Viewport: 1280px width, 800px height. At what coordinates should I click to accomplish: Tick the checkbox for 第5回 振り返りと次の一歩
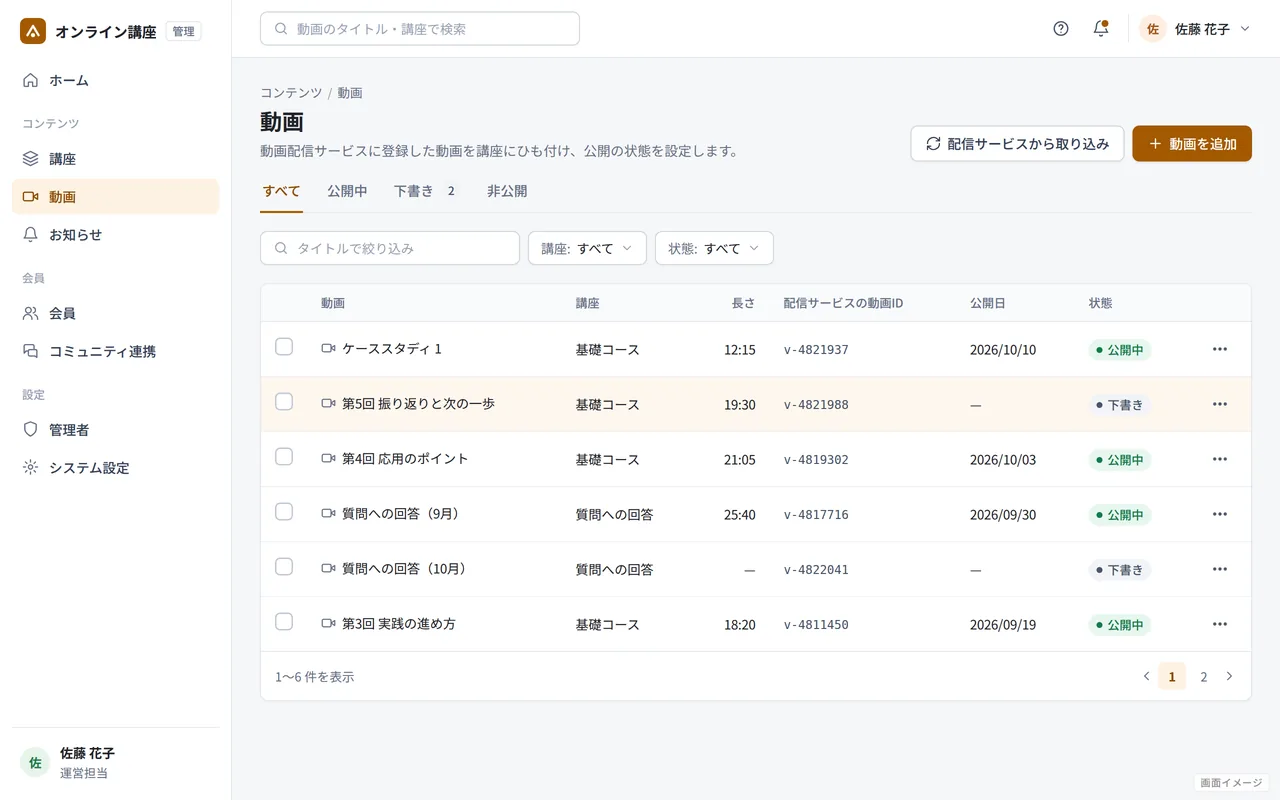[284, 402]
